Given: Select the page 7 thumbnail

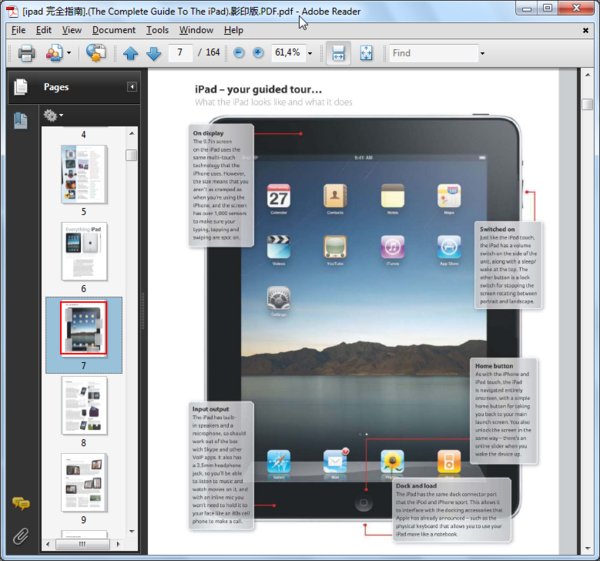Looking at the screenshot, I should pos(84,328).
